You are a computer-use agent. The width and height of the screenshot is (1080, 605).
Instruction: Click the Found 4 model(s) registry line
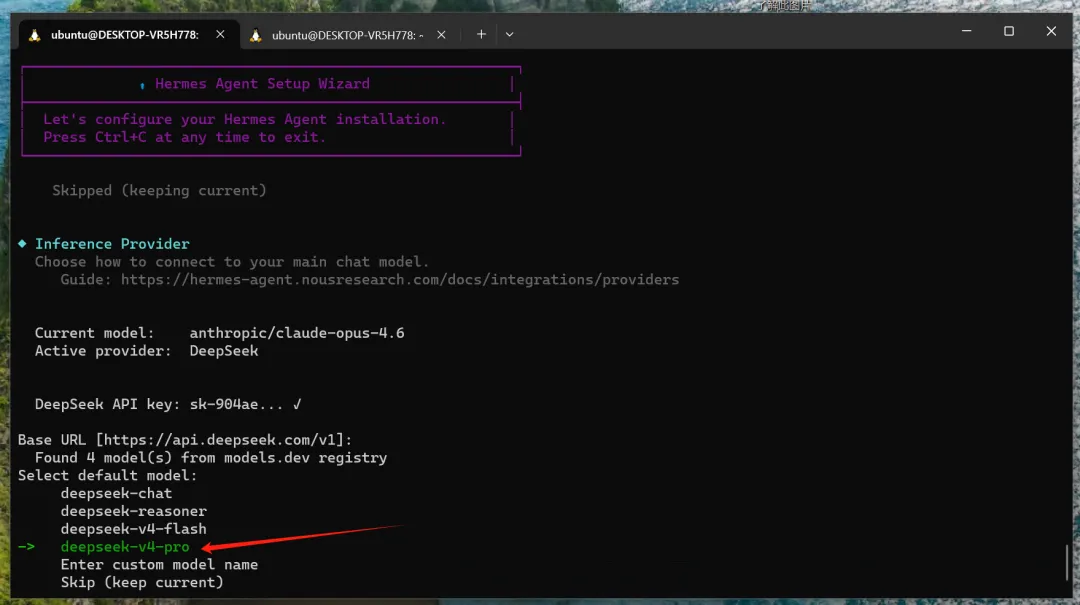(x=211, y=458)
